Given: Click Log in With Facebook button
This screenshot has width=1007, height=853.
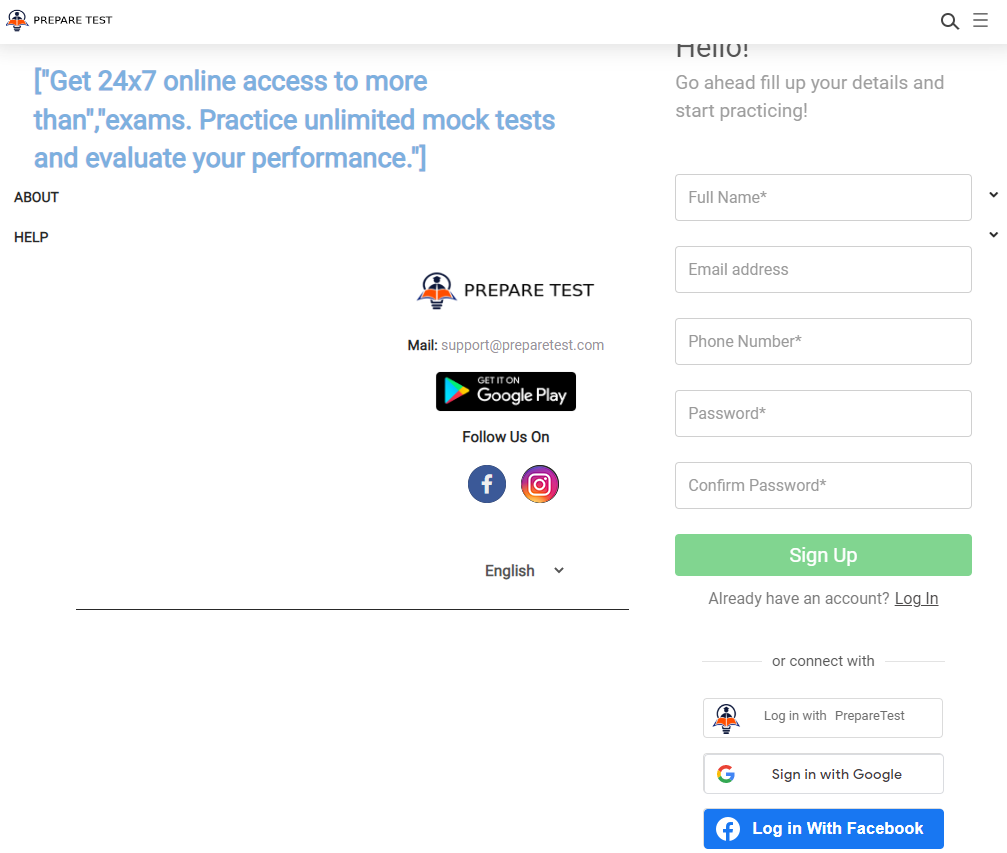Looking at the screenshot, I should (823, 829).
